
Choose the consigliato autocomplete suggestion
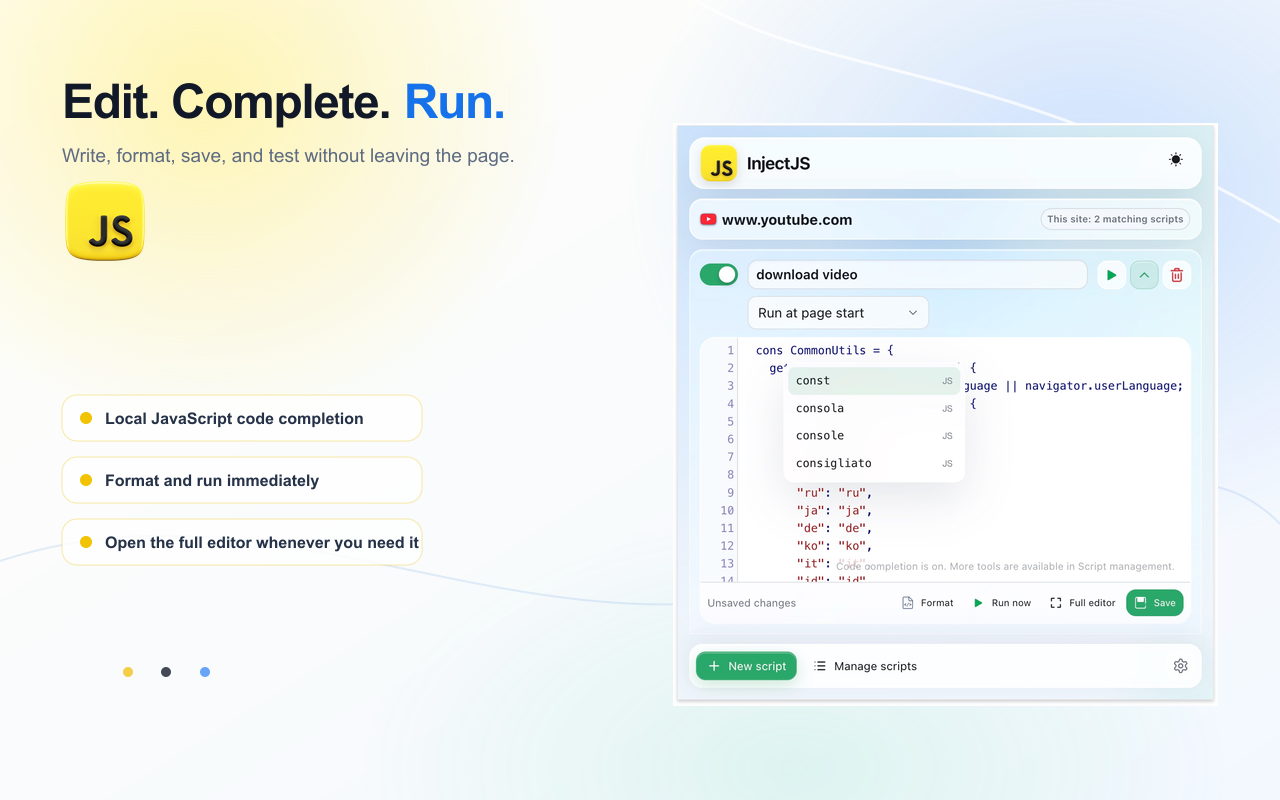(x=874, y=463)
